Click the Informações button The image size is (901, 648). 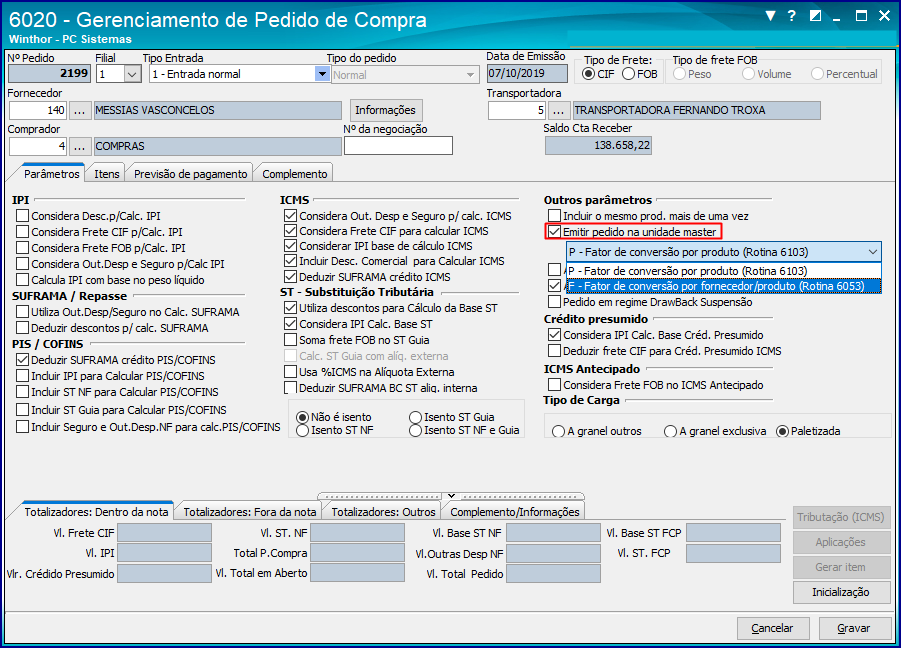pyautogui.click(x=385, y=110)
